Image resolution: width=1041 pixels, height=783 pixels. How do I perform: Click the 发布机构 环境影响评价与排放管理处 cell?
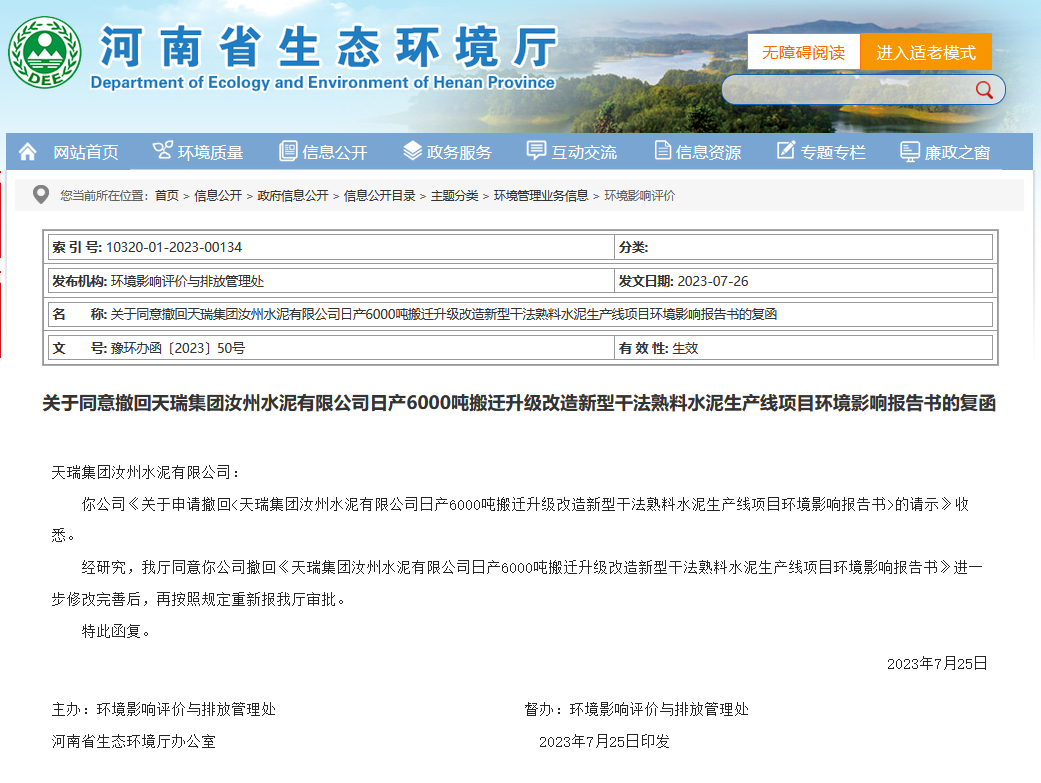[331, 281]
